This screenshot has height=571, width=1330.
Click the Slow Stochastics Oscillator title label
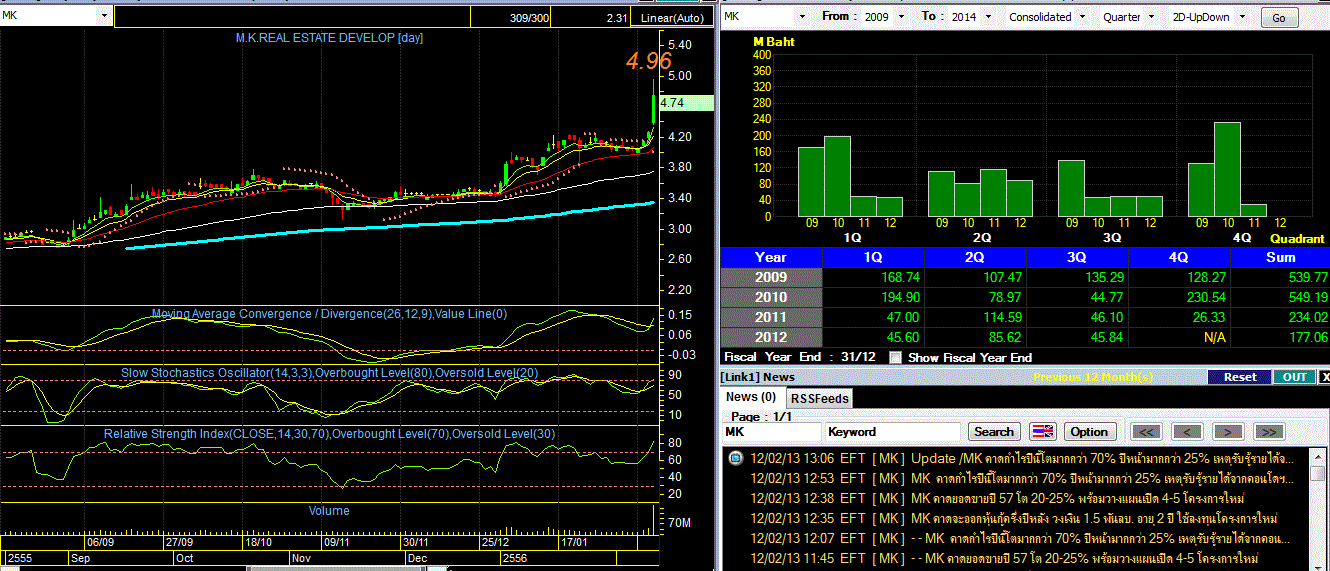coord(329,373)
